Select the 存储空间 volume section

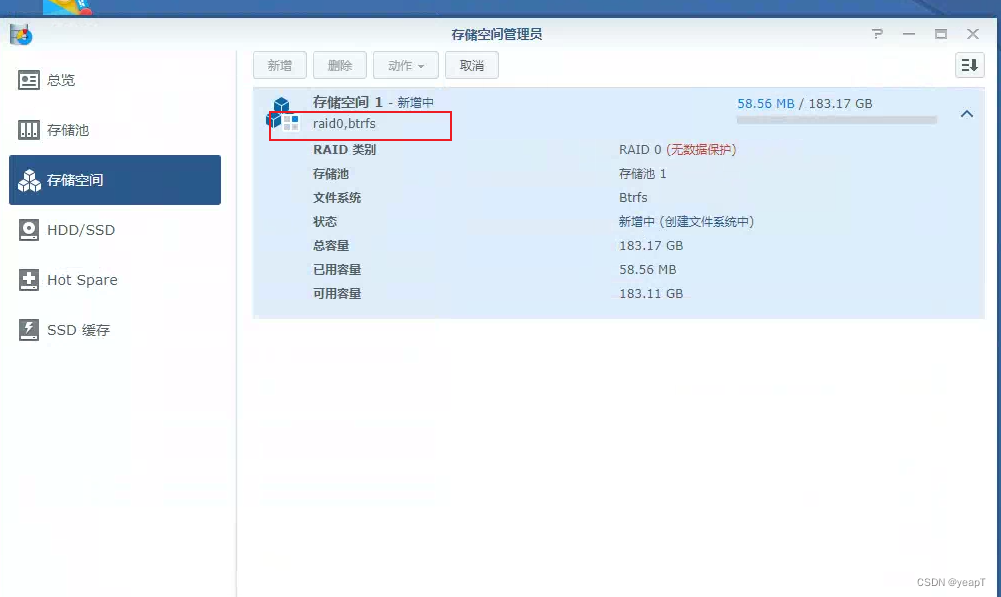pyautogui.click(x=115, y=180)
